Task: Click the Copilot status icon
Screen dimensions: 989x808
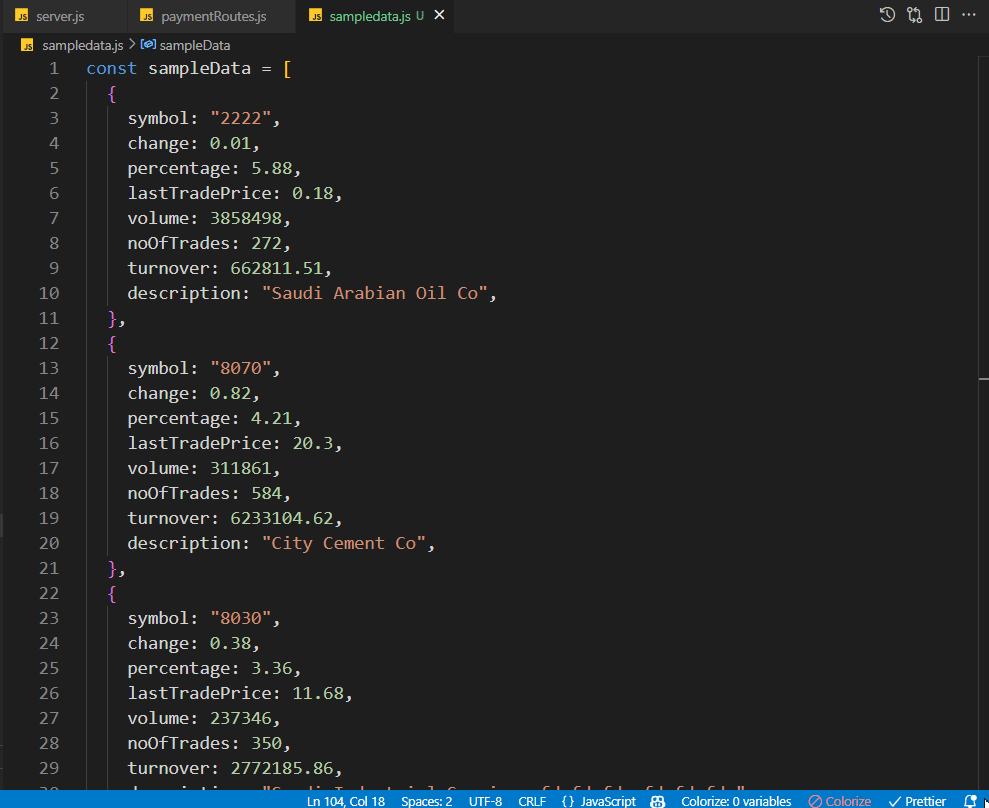Action: [658, 801]
